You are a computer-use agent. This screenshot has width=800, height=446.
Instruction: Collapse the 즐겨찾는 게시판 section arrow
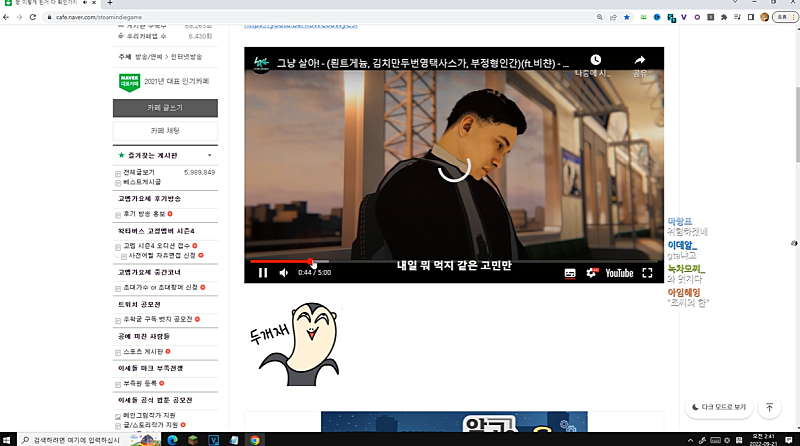tap(209, 156)
